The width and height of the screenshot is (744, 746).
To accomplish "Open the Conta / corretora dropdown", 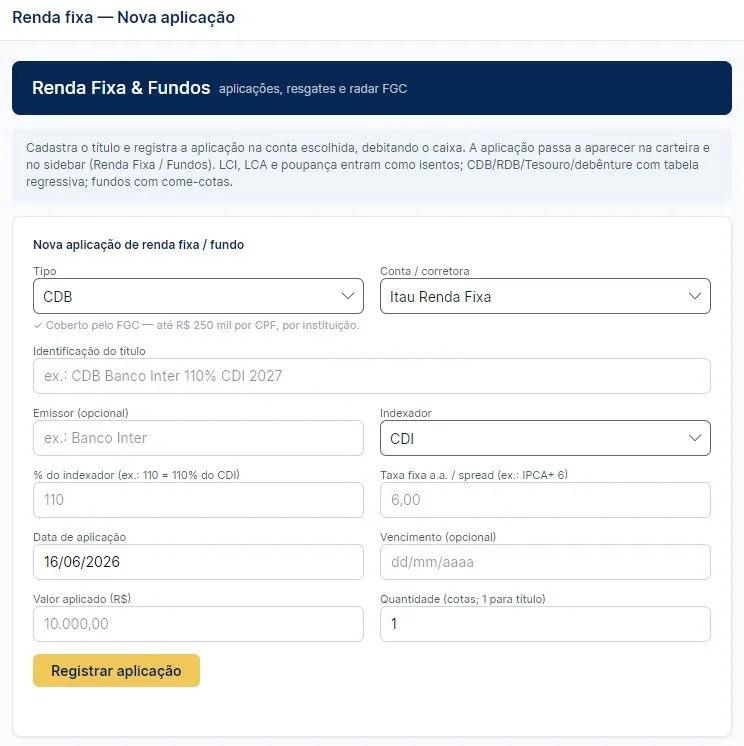I will (545, 296).
